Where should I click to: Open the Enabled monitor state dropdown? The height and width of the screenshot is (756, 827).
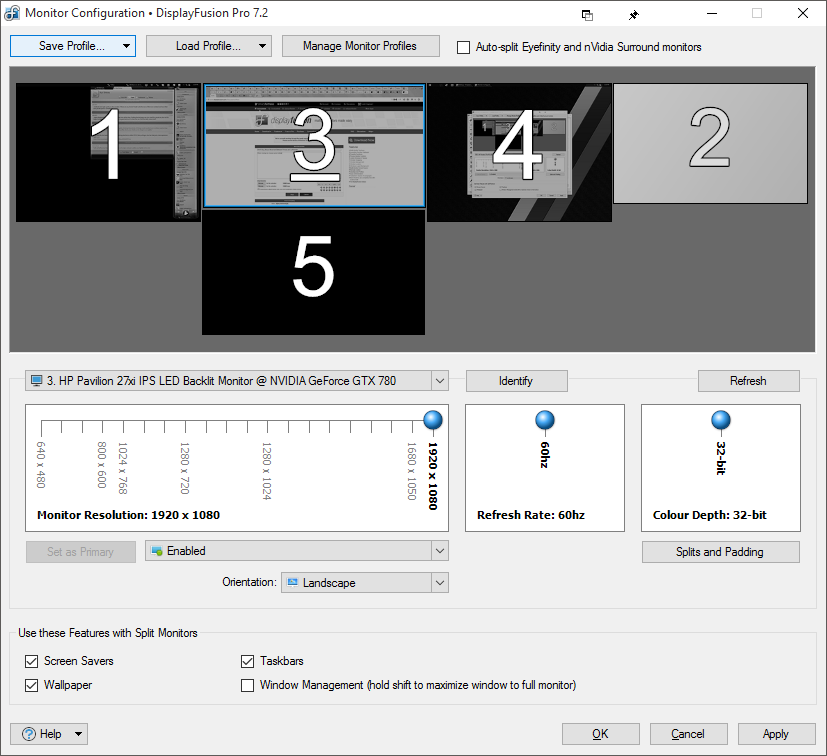click(x=296, y=551)
